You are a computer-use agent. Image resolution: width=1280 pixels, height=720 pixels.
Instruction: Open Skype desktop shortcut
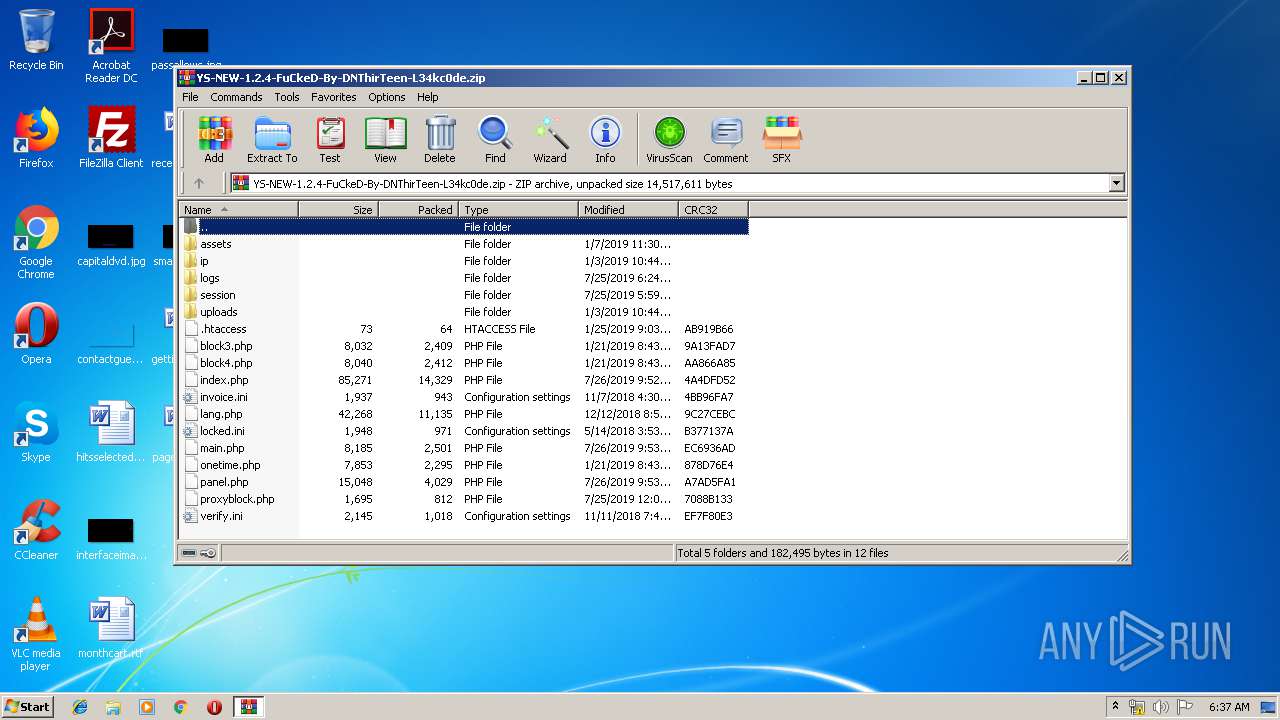36,432
